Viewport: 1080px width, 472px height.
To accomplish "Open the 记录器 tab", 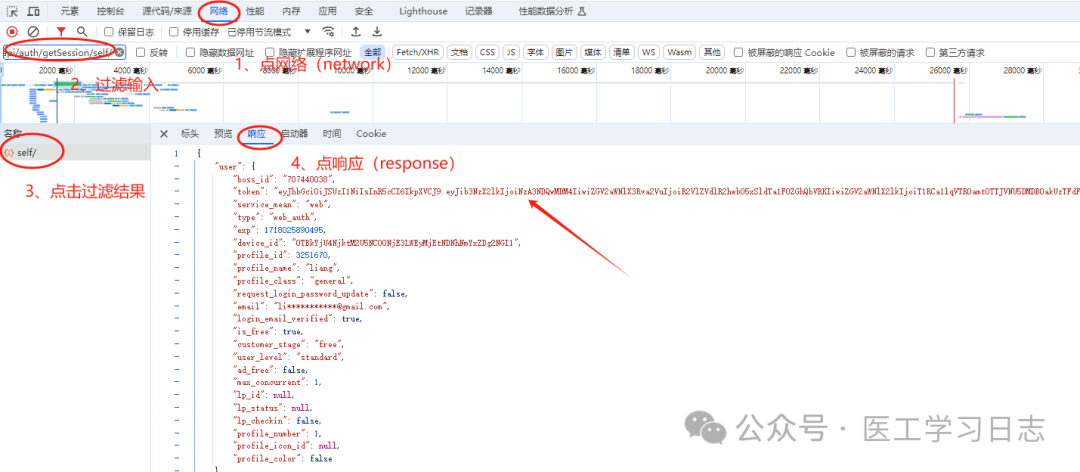I will click(479, 12).
